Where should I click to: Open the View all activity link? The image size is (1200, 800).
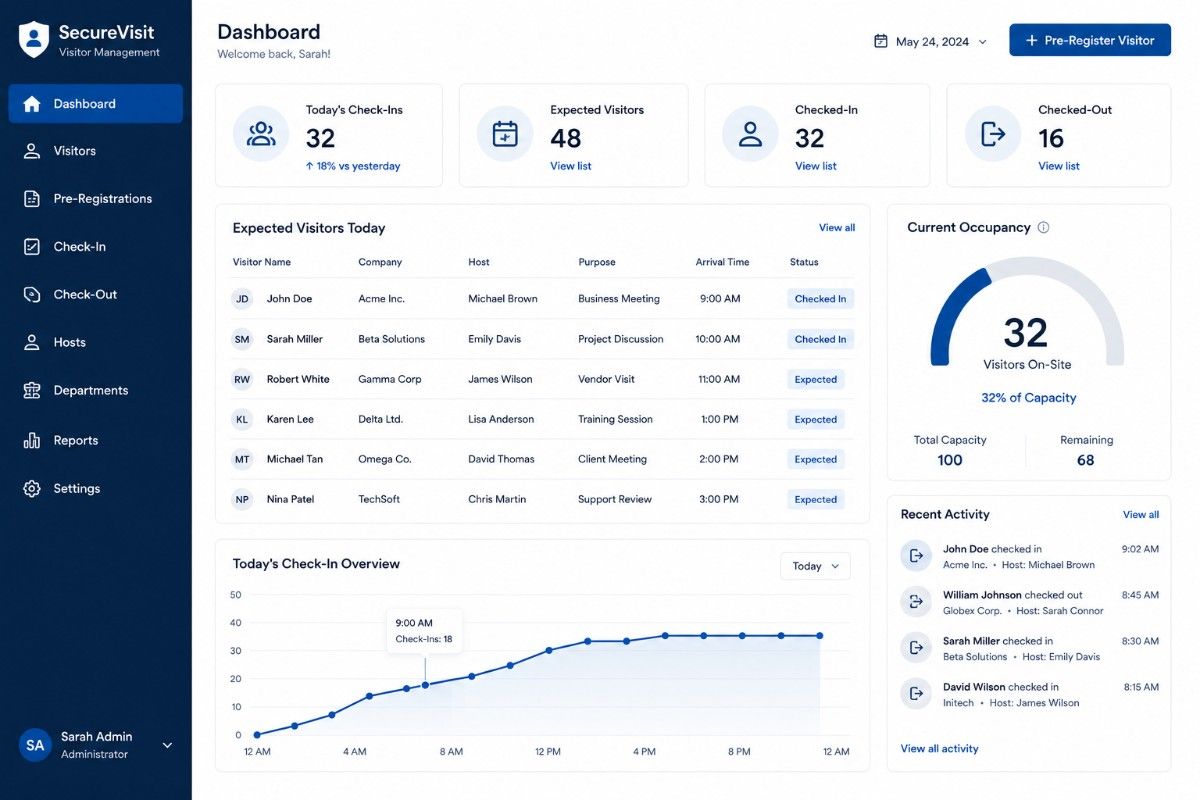coord(939,748)
